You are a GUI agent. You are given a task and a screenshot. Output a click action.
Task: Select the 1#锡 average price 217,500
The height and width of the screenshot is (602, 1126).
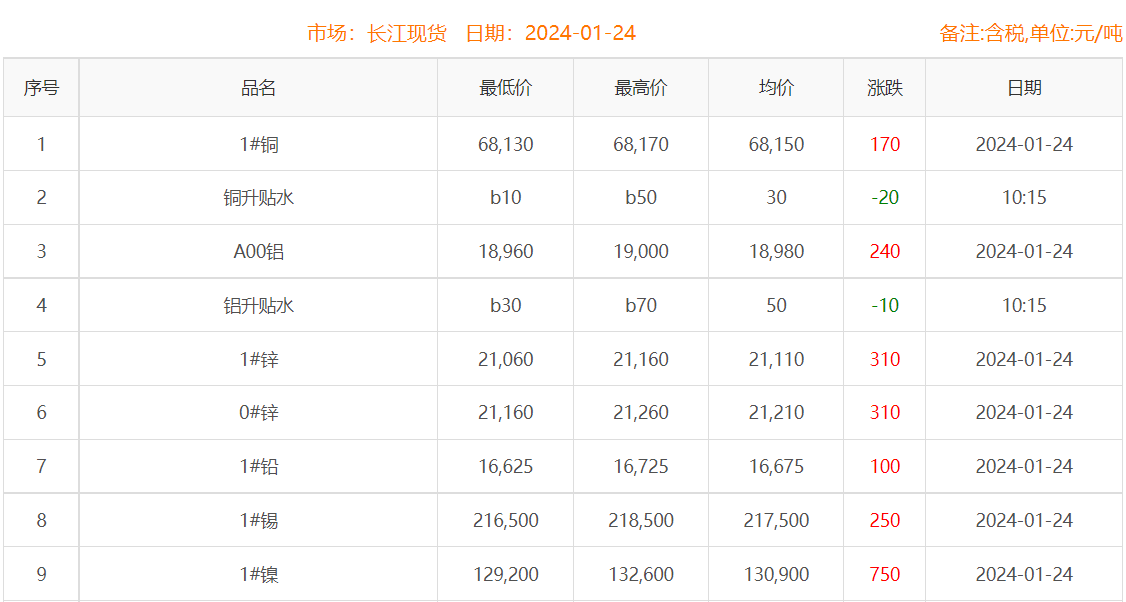[x=776, y=521]
